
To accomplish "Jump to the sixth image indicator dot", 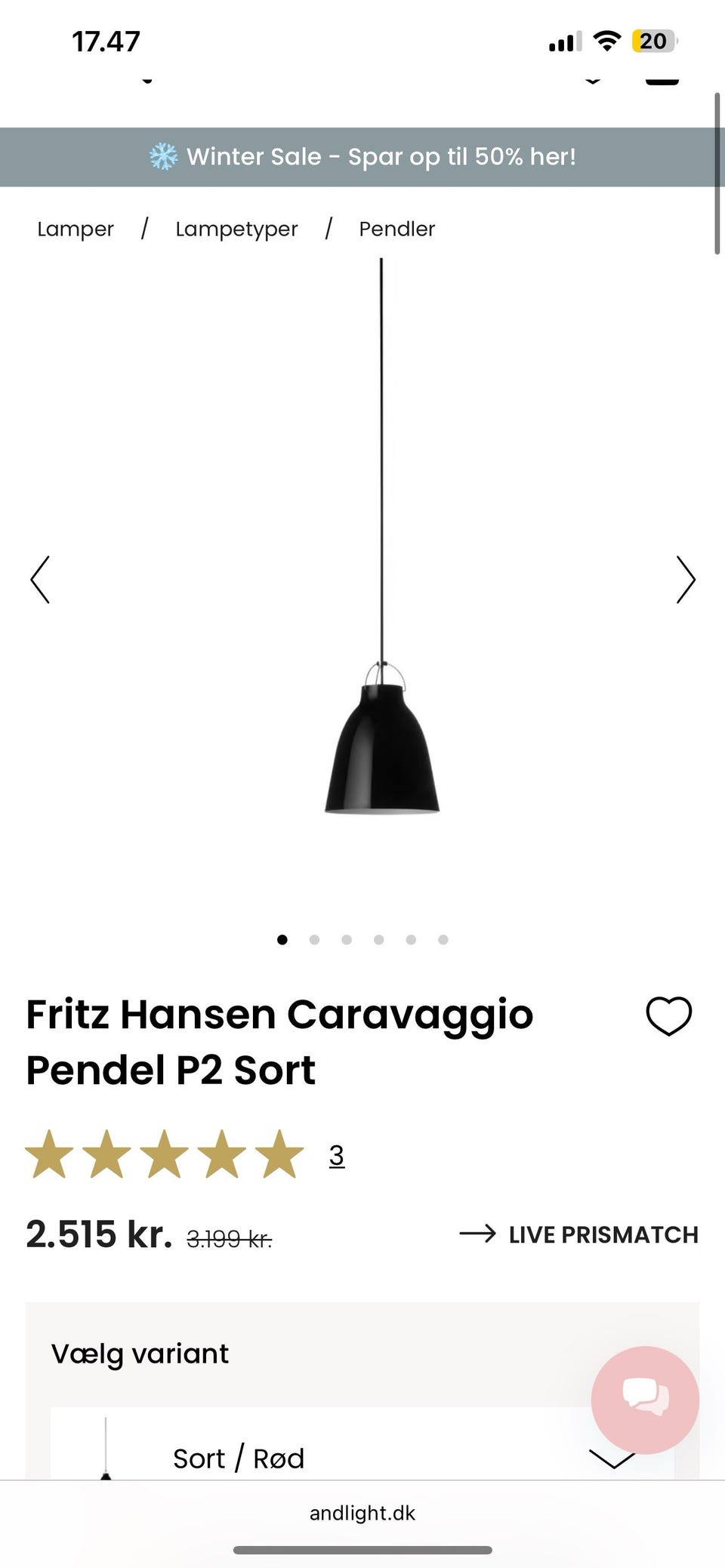I will (x=443, y=940).
